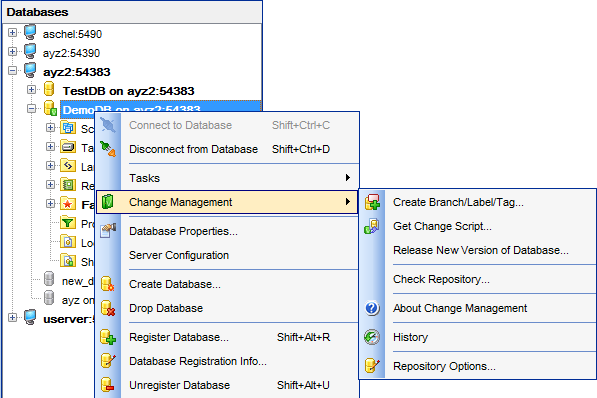Expand the aschel:5490 server node

[x=12, y=32]
